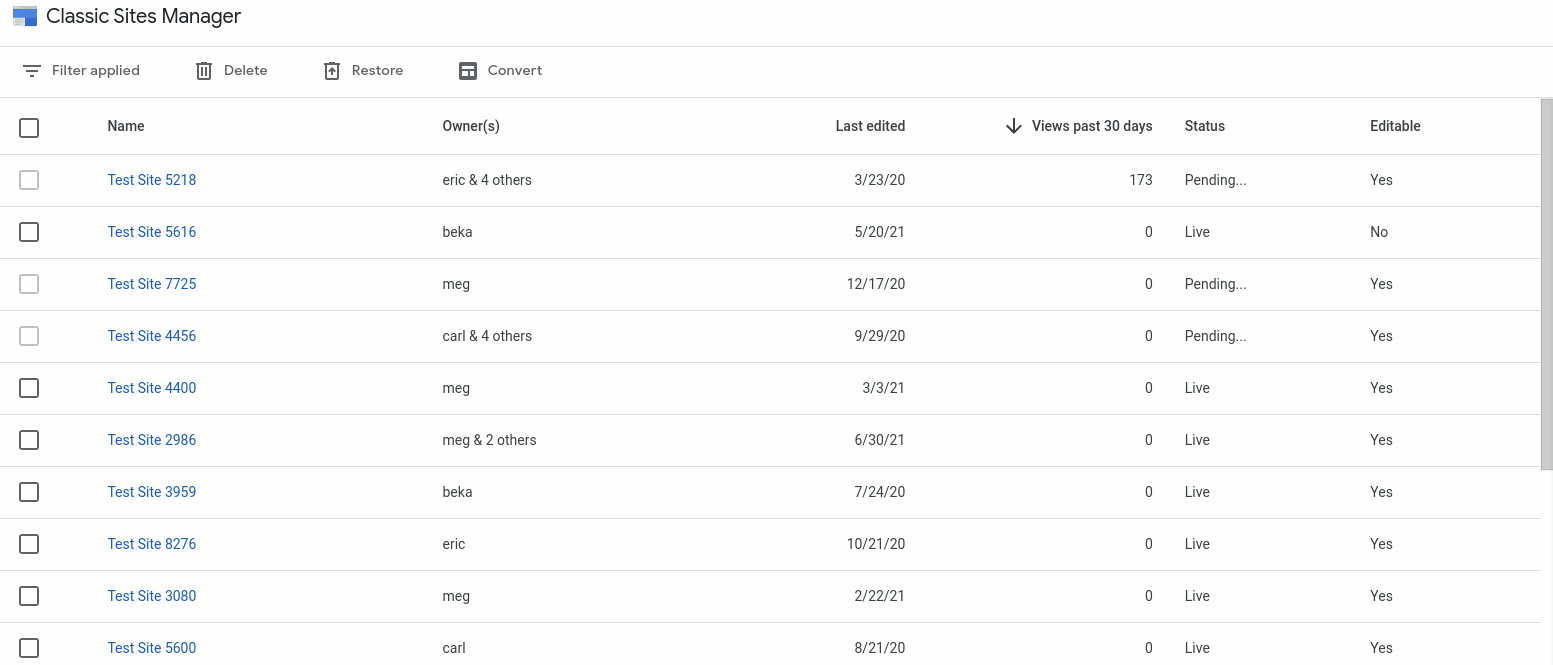This screenshot has width=1553, height=665.
Task: Click the date 8/21/20
Action: (880, 648)
